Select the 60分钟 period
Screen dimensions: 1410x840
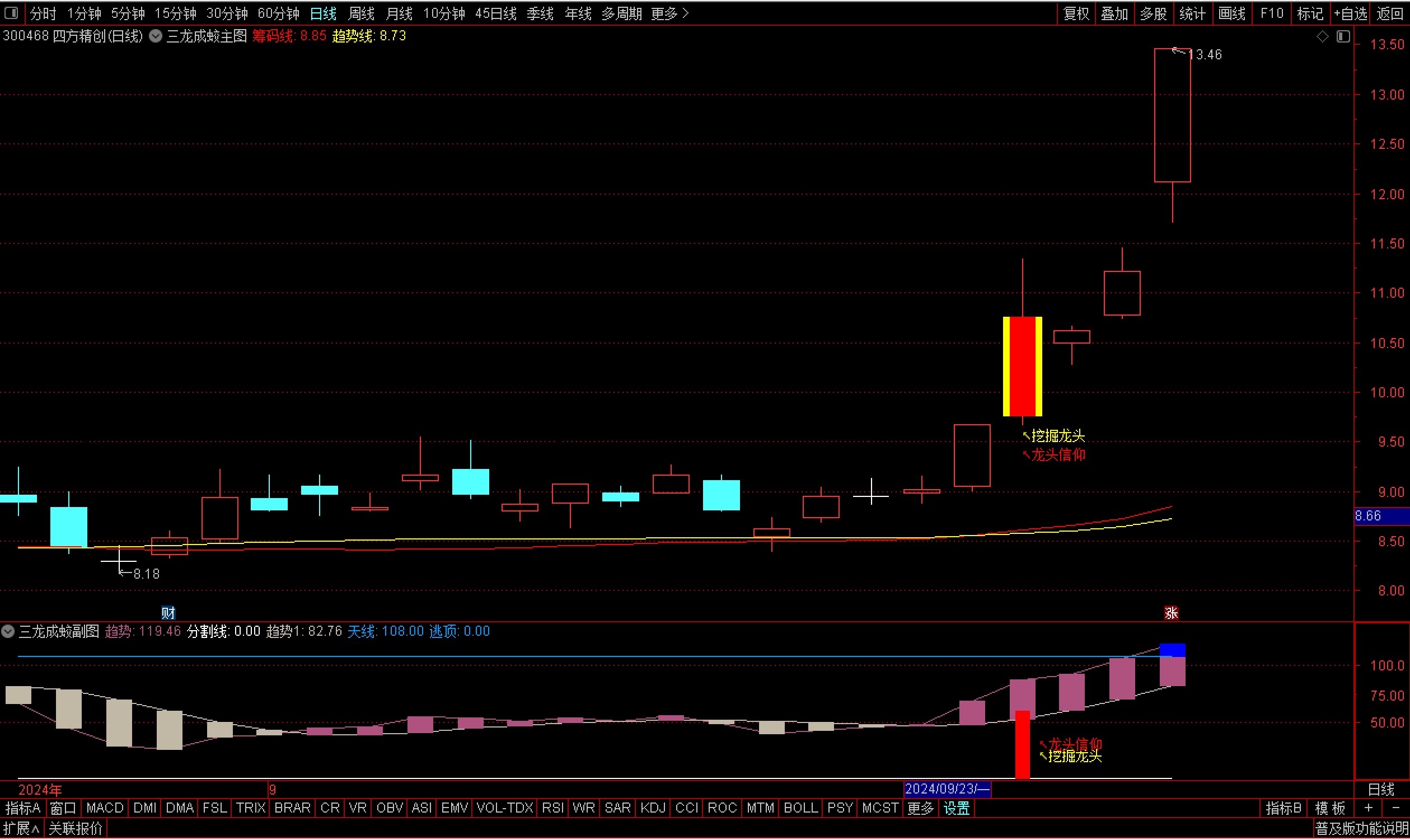pyautogui.click(x=279, y=13)
